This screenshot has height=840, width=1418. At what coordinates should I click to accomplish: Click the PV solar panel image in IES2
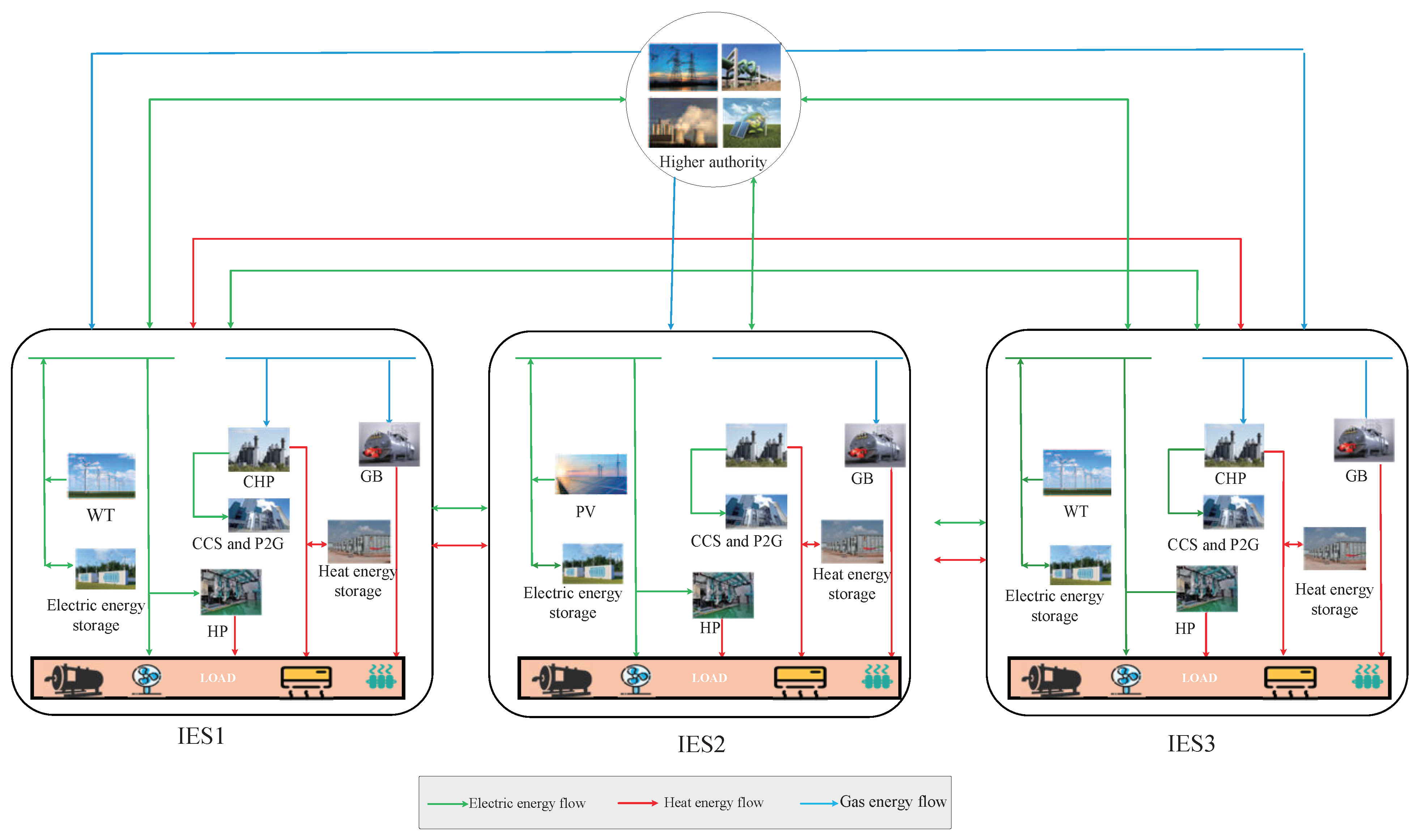point(591,474)
